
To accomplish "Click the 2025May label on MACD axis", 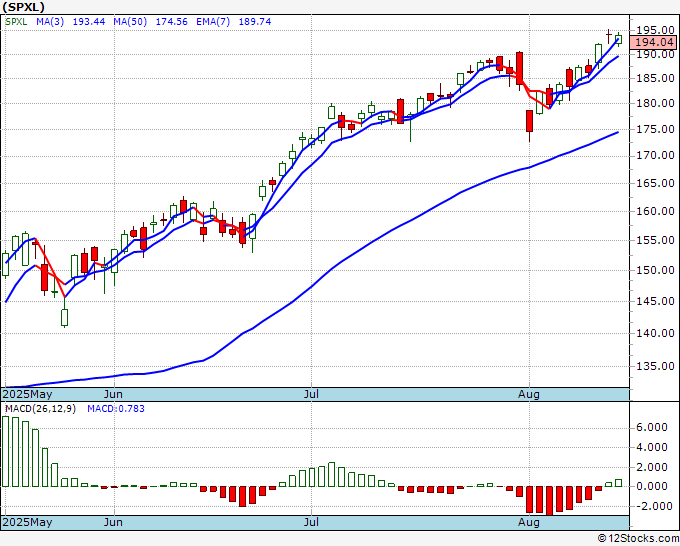I will click(28, 522).
